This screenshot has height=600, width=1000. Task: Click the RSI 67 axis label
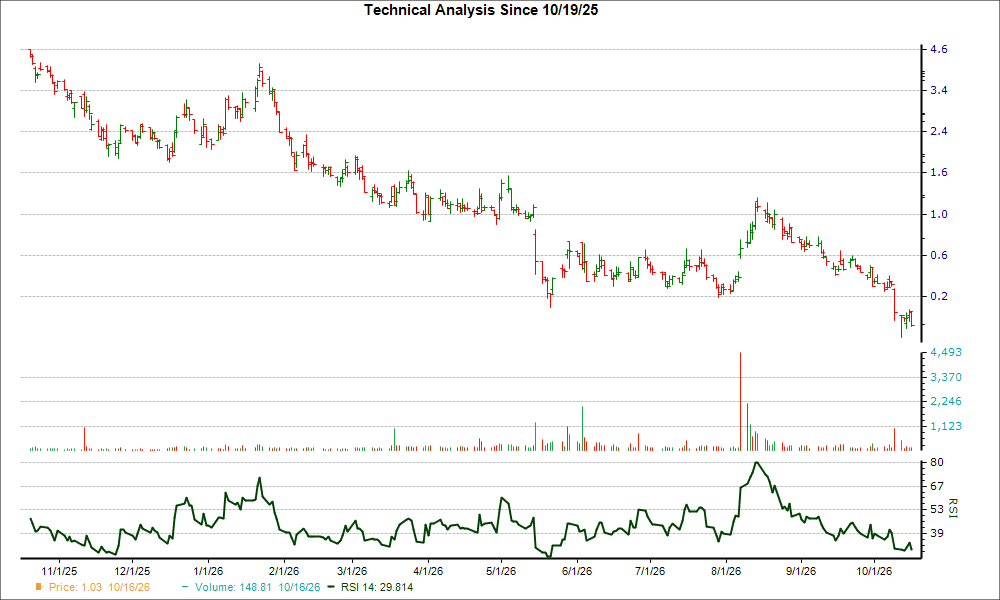(937, 487)
